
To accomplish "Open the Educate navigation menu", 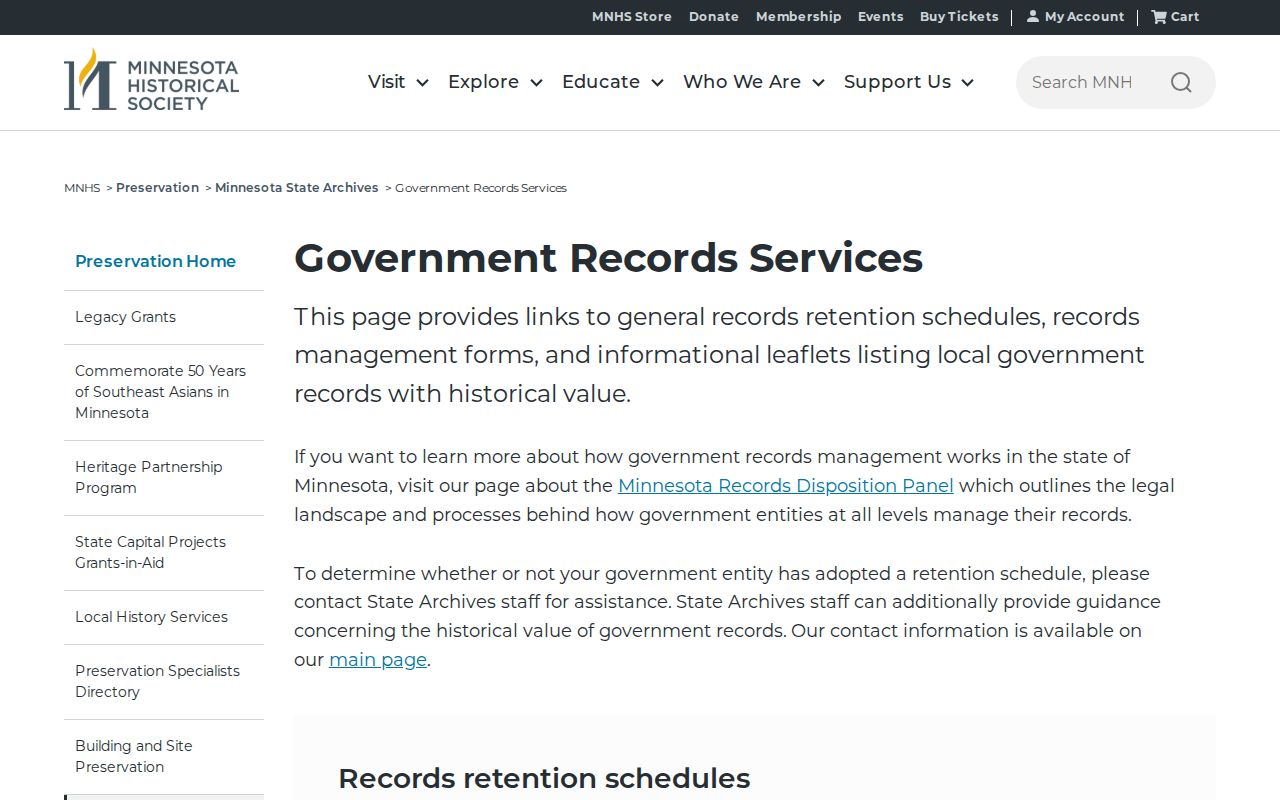I will point(601,82).
